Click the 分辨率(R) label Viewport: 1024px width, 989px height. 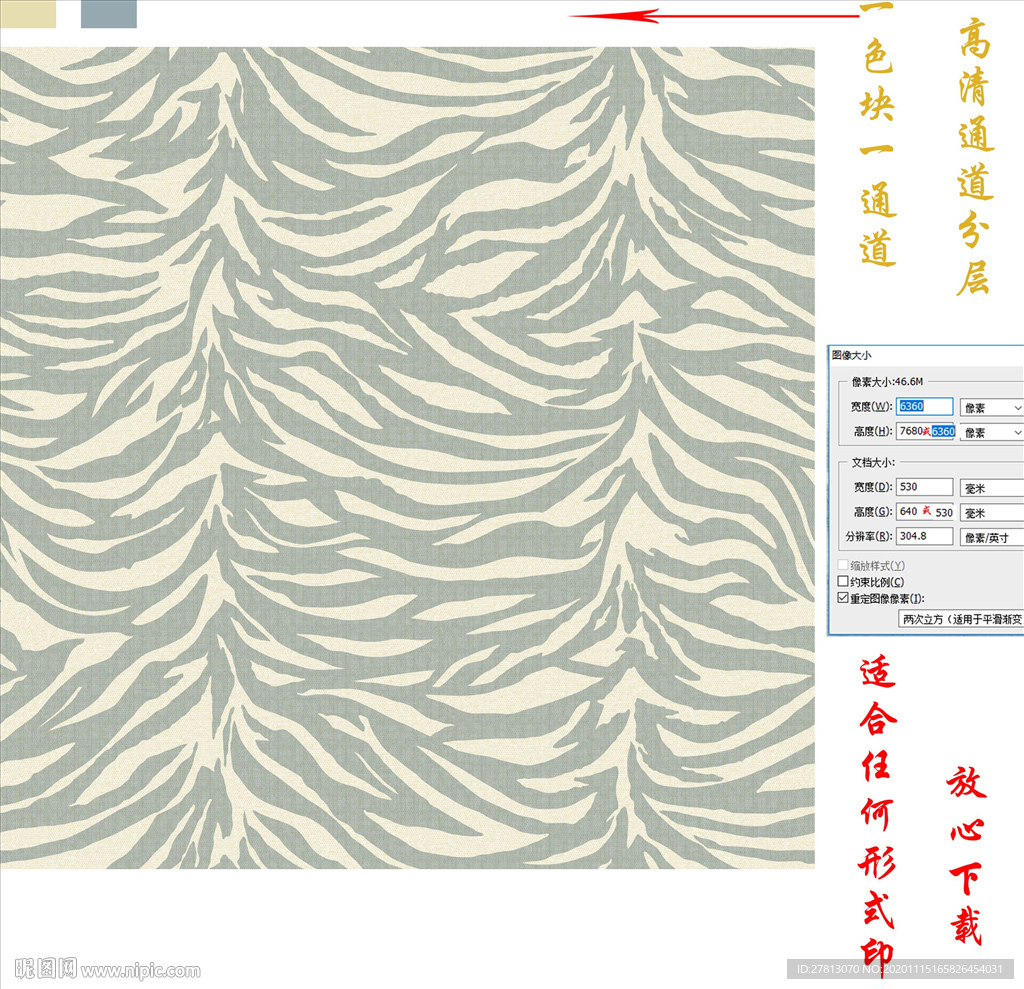(x=869, y=536)
